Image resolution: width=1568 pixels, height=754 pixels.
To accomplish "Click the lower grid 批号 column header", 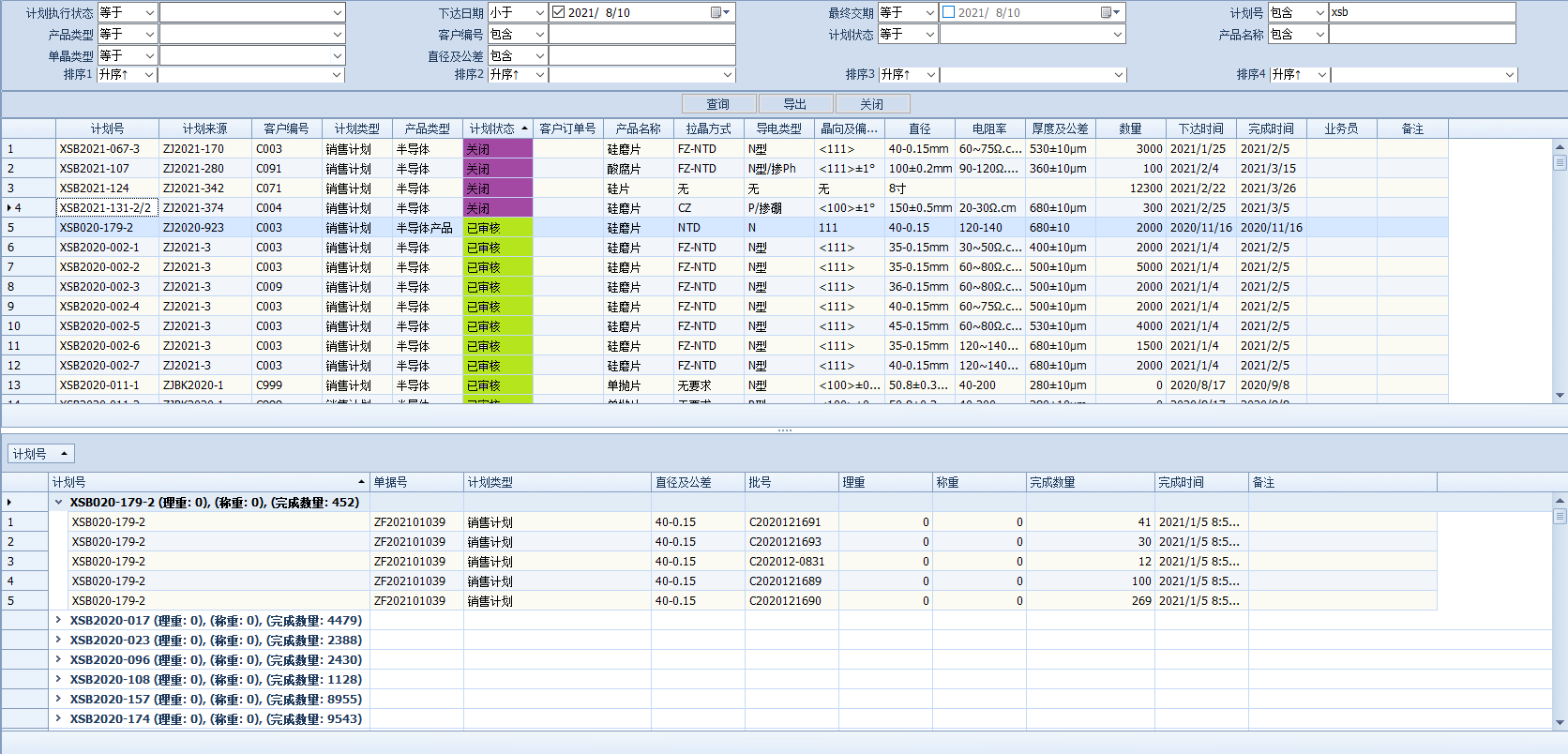I will [x=792, y=482].
